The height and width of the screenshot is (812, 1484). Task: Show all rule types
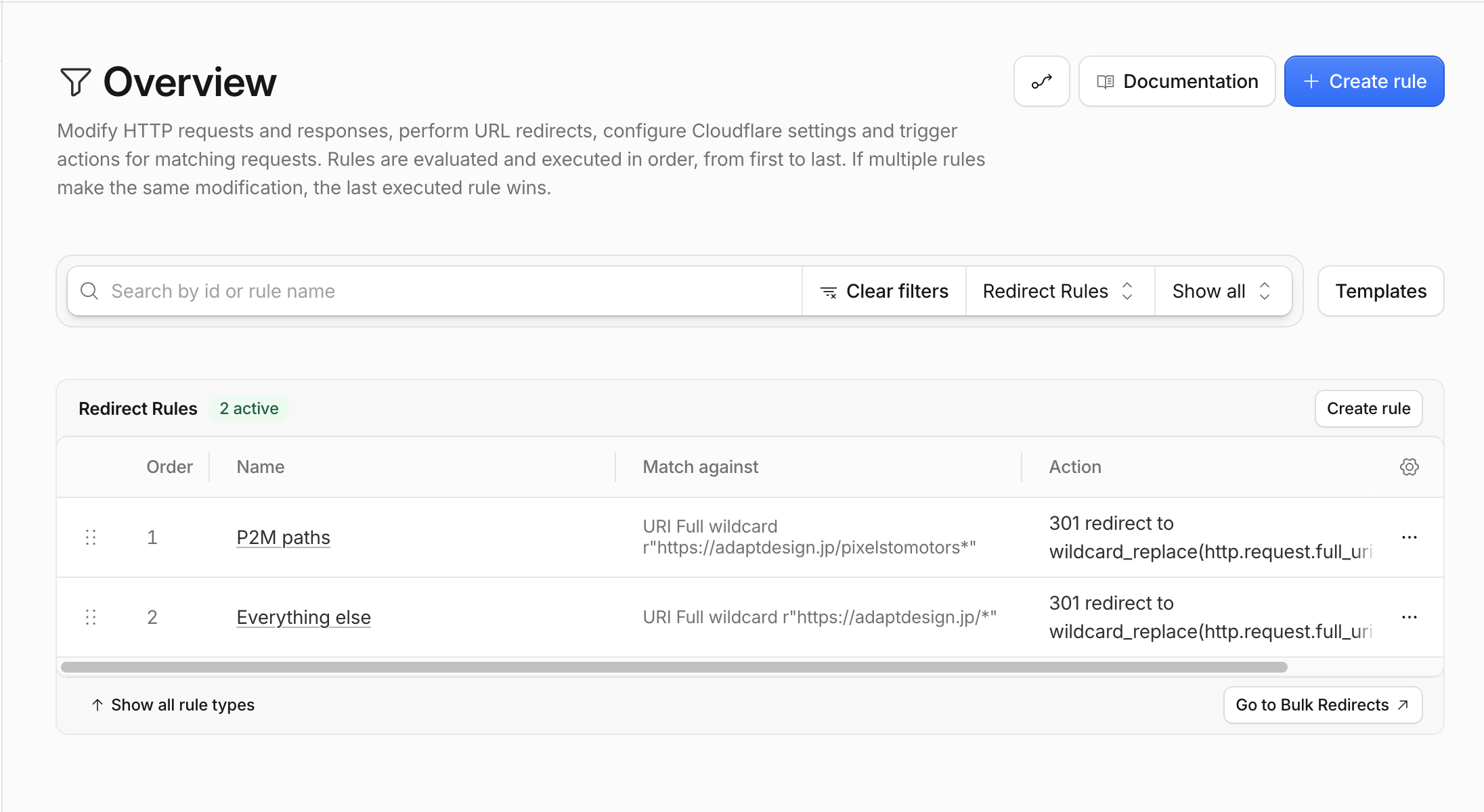click(173, 705)
